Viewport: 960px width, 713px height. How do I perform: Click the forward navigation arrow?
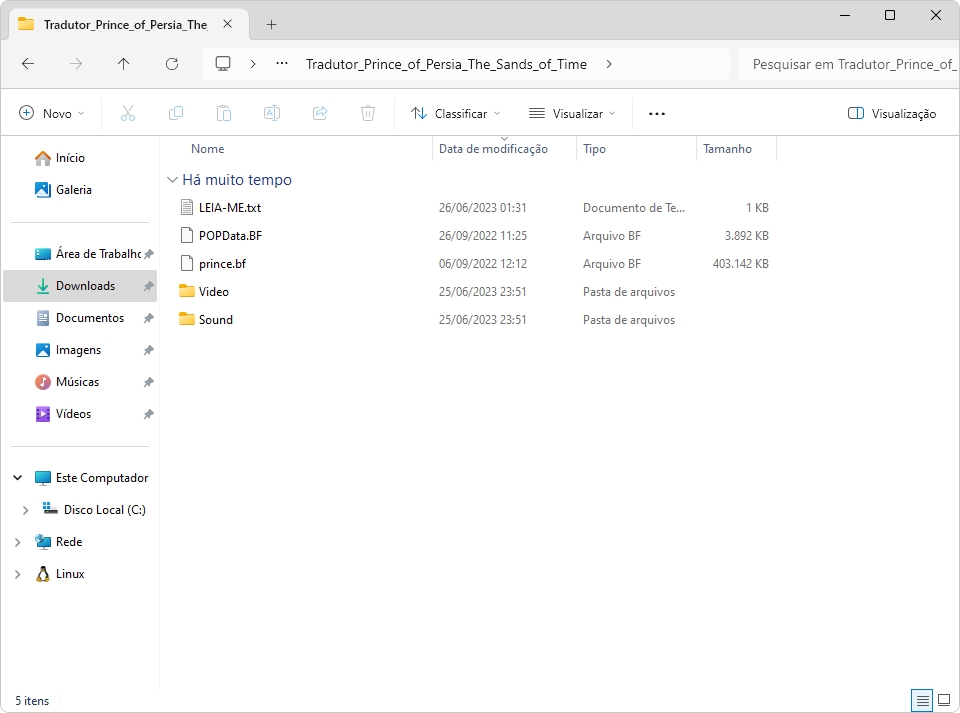(76, 64)
